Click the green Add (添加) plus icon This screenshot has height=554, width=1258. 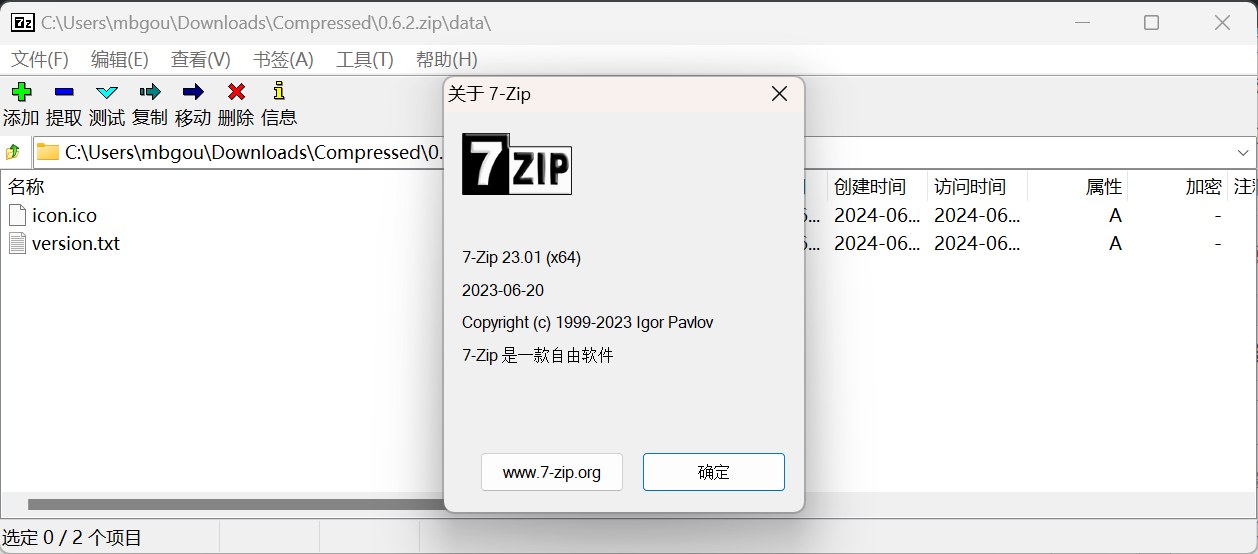click(21, 92)
